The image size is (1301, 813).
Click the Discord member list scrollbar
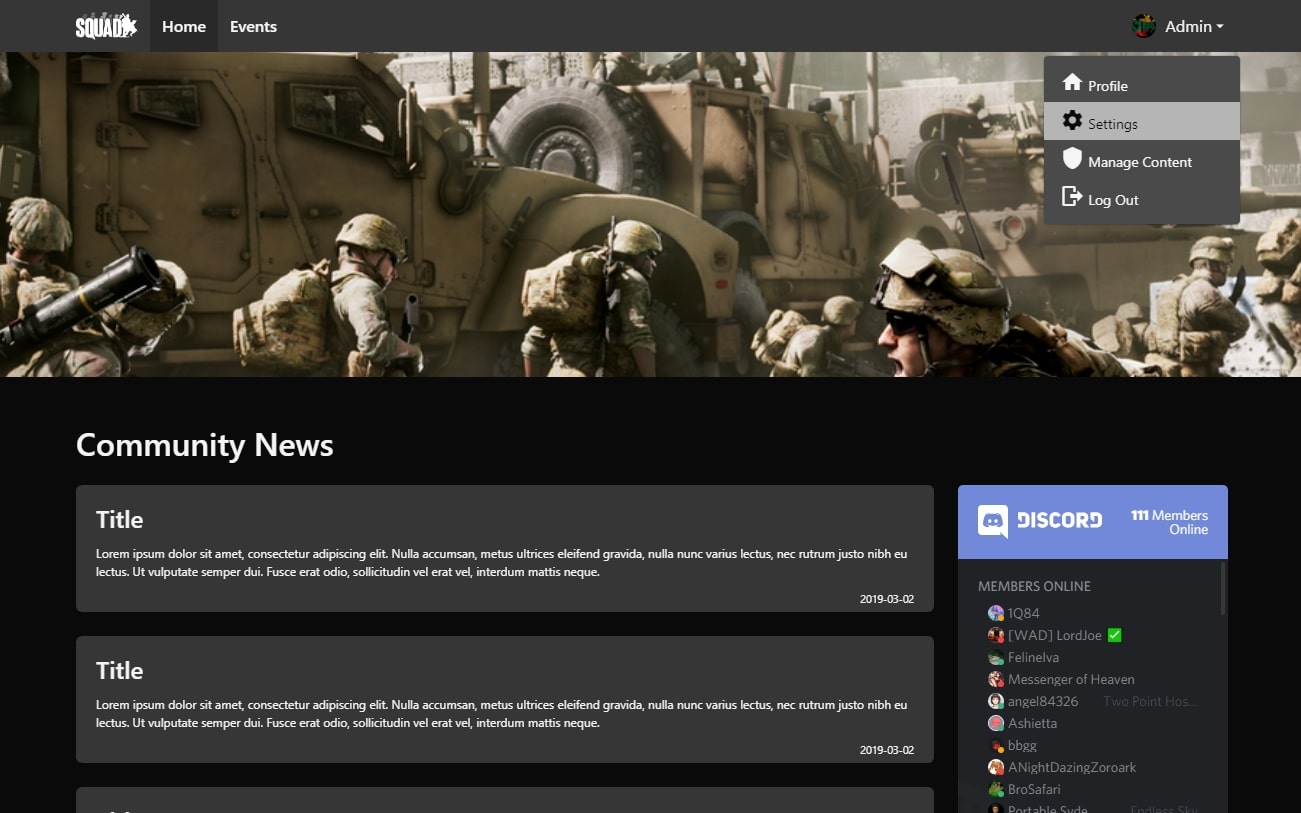pos(1222,588)
